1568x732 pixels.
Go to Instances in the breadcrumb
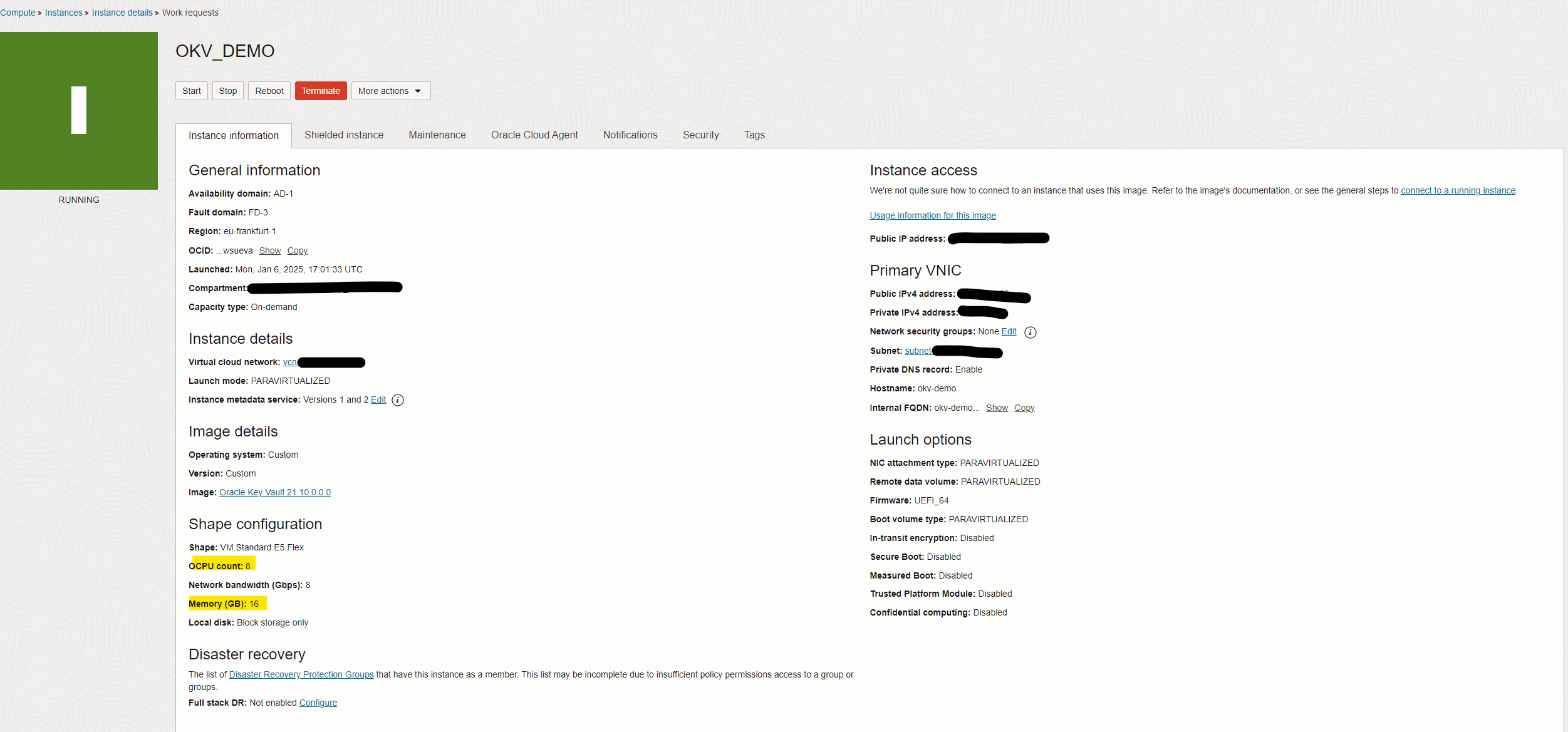click(63, 13)
